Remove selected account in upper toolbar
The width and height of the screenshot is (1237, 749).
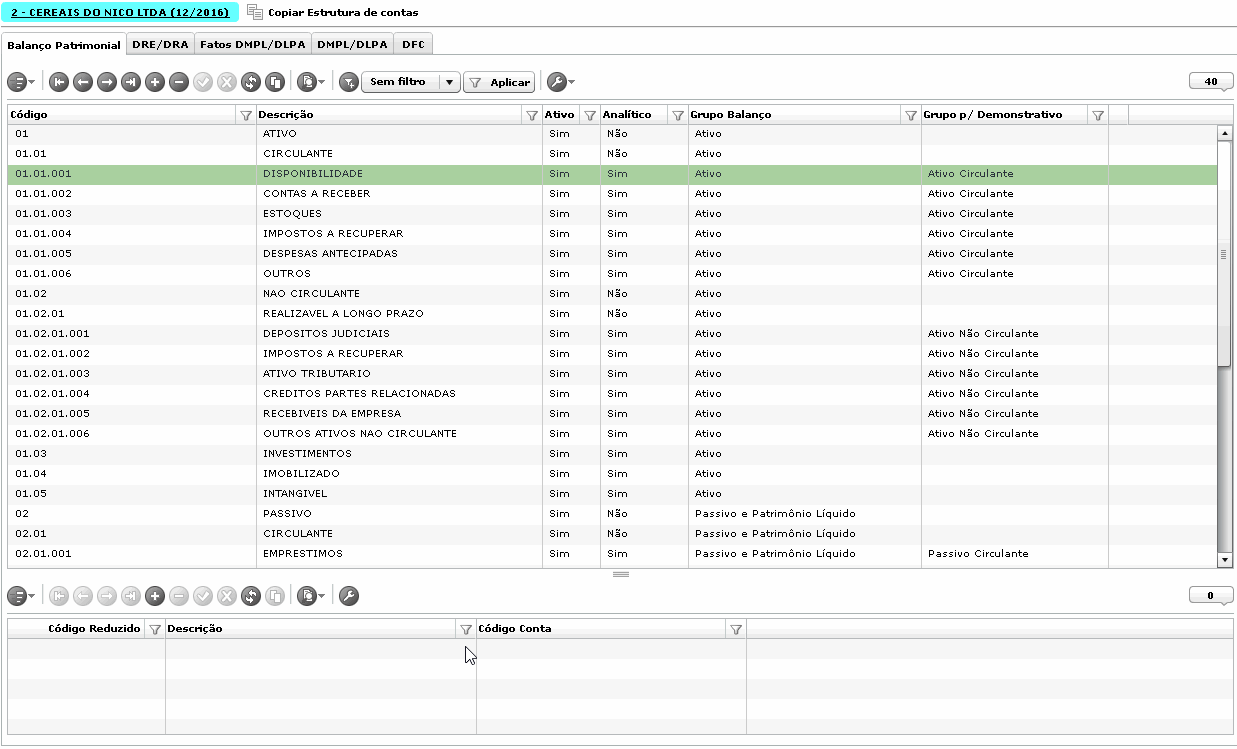pos(179,82)
